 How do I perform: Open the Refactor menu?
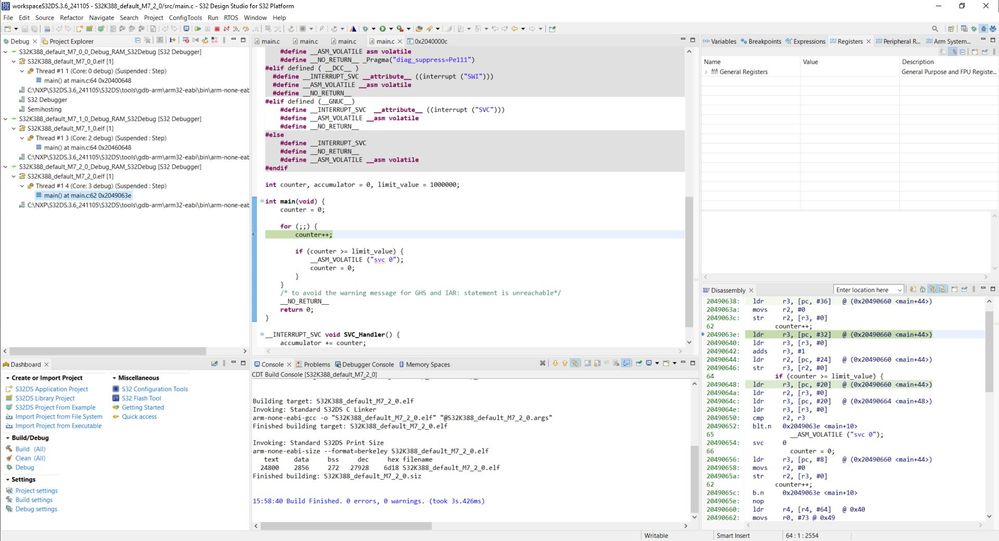(x=71, y=18)
